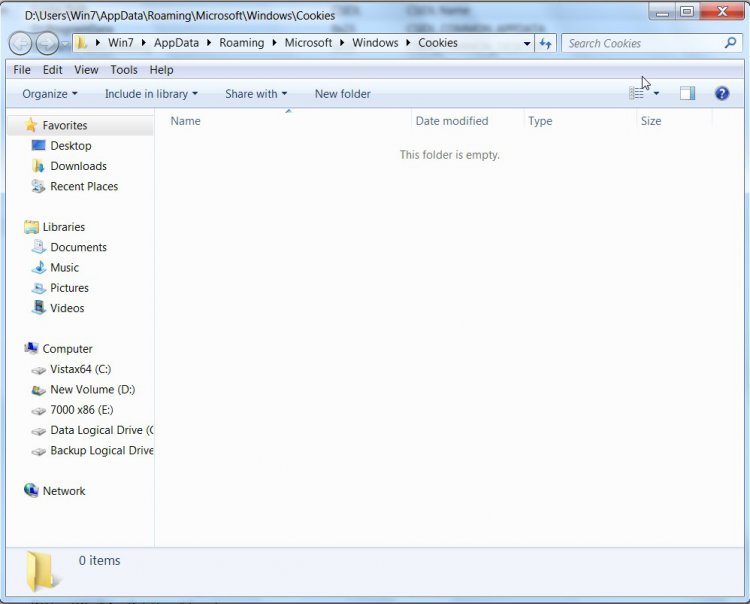Open the Help menu
The image size is (750, 604).
click(161, 70)
